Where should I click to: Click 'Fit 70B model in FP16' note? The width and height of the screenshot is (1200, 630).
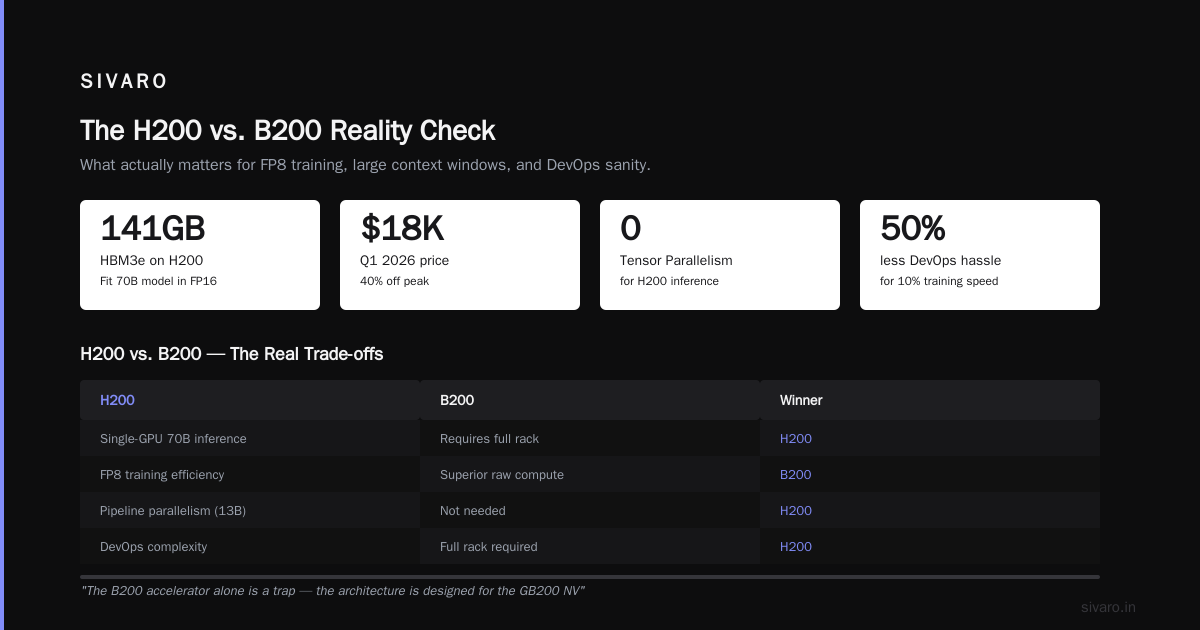158,281
